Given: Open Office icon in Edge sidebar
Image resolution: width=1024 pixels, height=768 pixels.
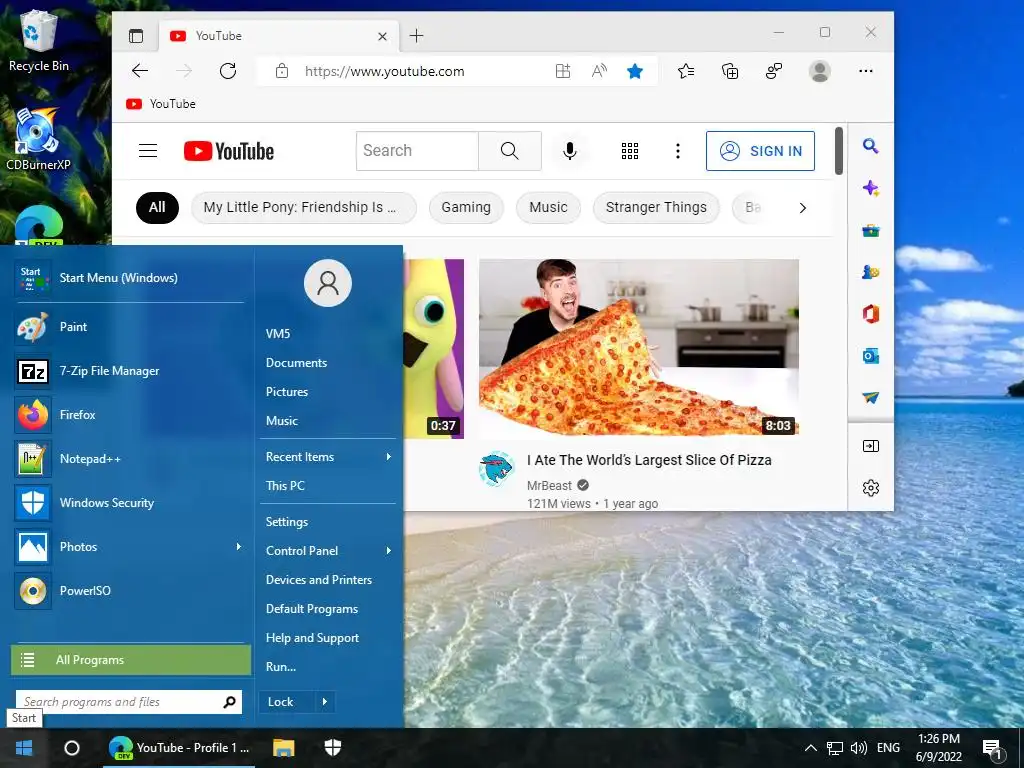Looking at the screenshot, I should point(871,313).
